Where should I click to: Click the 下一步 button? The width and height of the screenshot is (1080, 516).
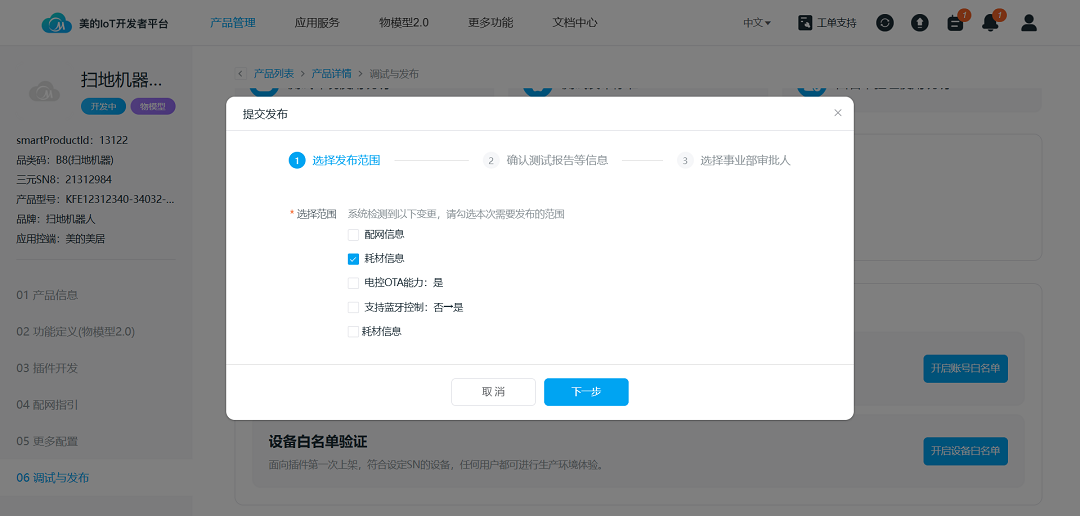click(x=586, y=392)
